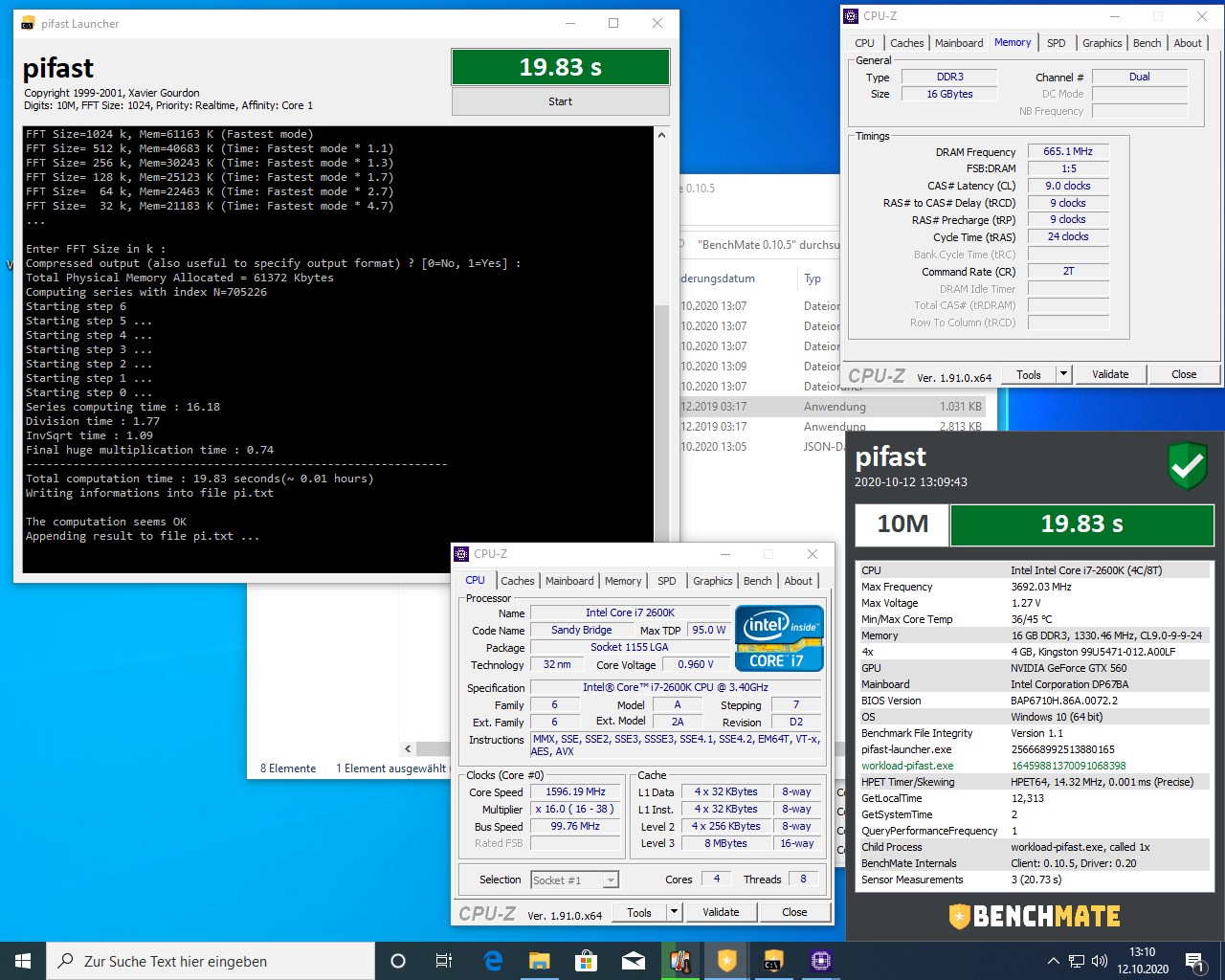Click the memory CPU-Z title bar icon

click(852, 16)
